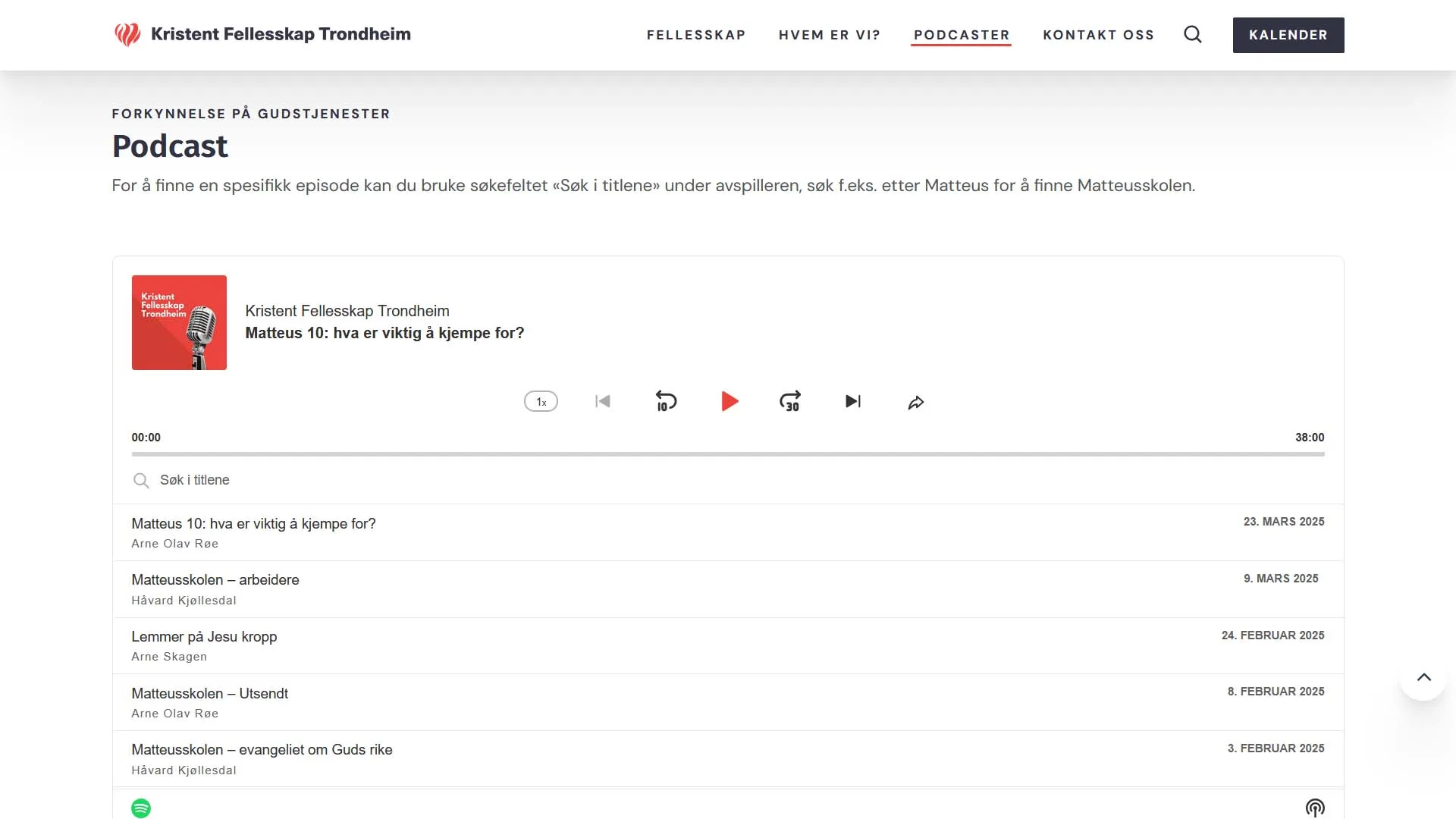Go to the Podcaster menu item

point(962,35)
